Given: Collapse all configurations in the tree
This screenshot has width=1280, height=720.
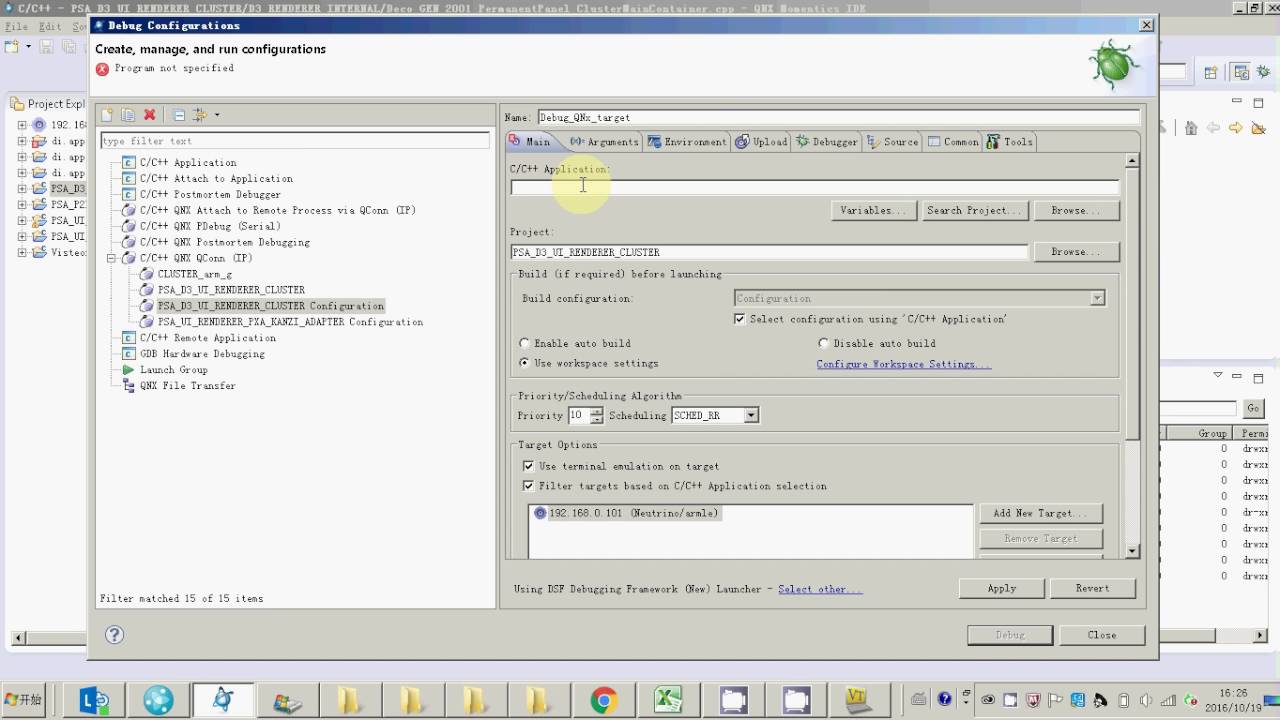Looking at the screenshot, I should pos(179,115).
